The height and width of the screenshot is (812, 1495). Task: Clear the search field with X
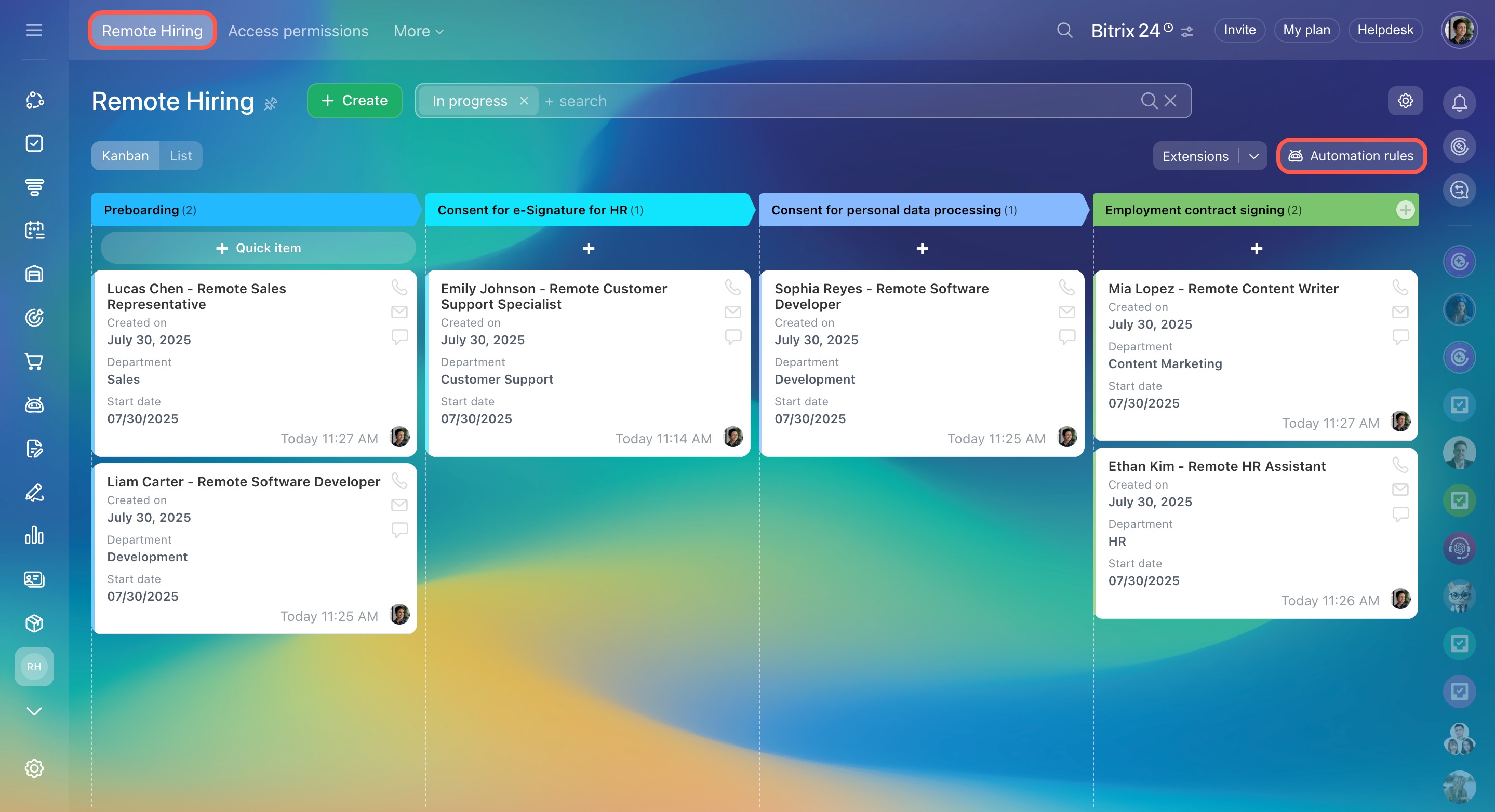point(1170,101)
